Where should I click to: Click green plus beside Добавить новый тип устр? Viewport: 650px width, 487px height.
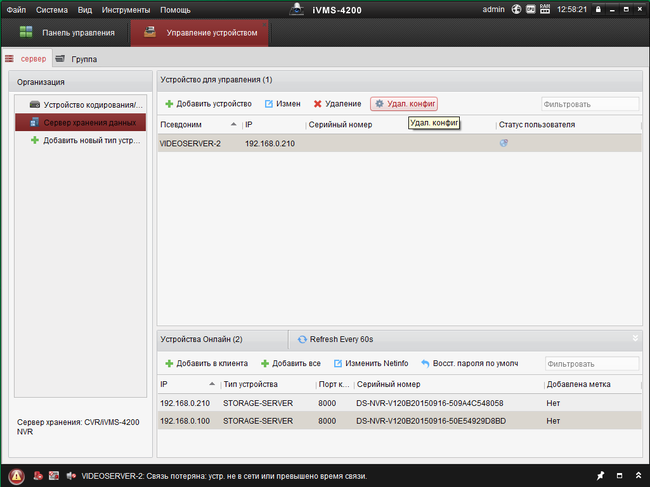(35, 140)
